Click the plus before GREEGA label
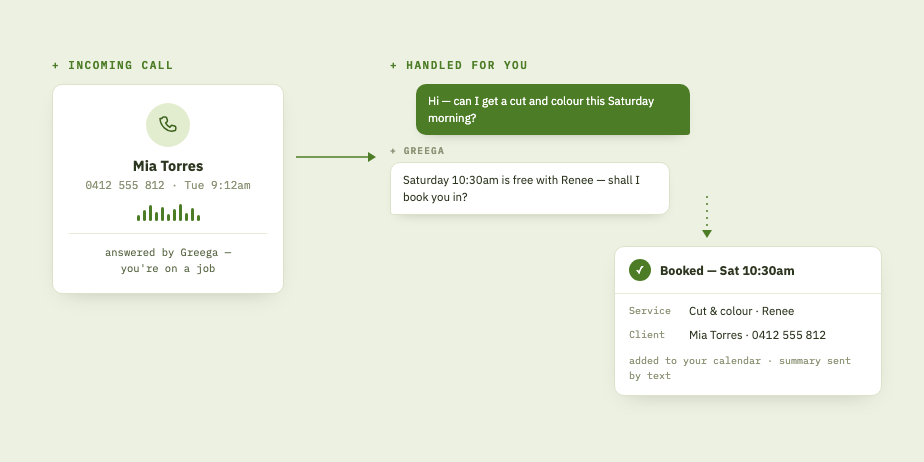This screenshot has width=924, height=462. pyautogui.click(x=393, y=151)
